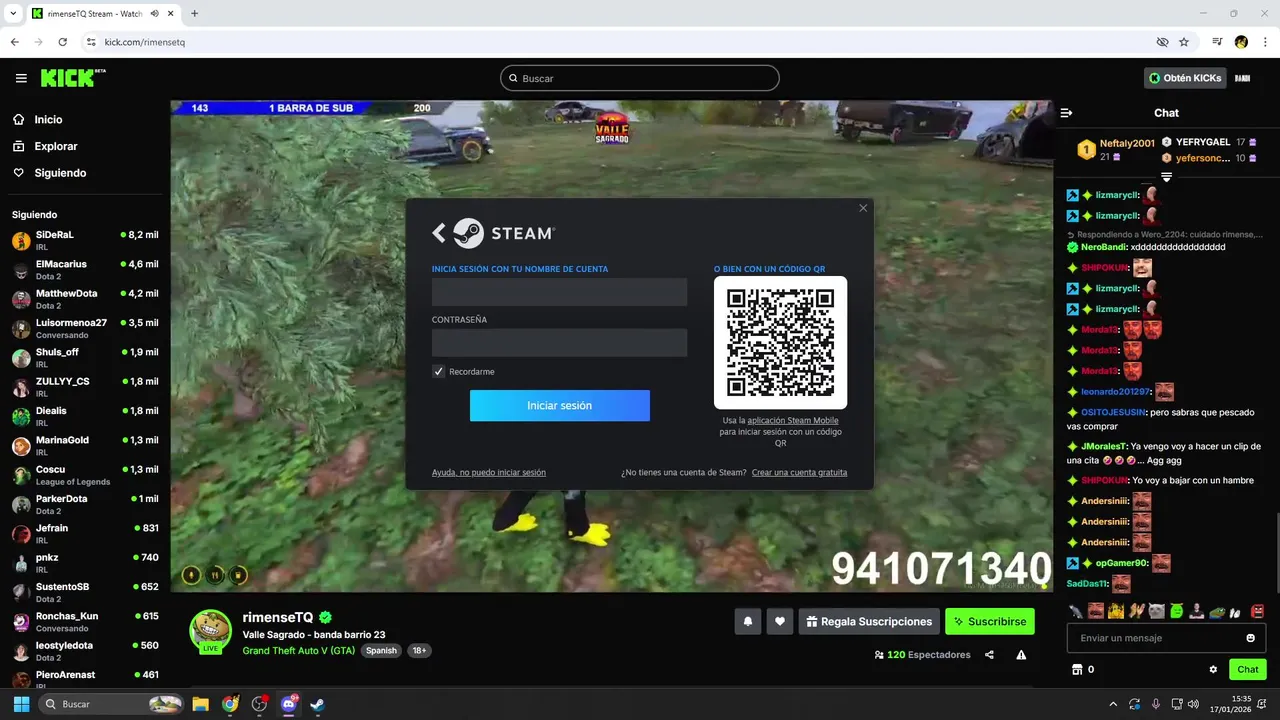Image resolution: width=1280 pixels, height=720 pixels.
Task: Open Neftaly2001 top gifter entry
Action: tap(1116, 149)
